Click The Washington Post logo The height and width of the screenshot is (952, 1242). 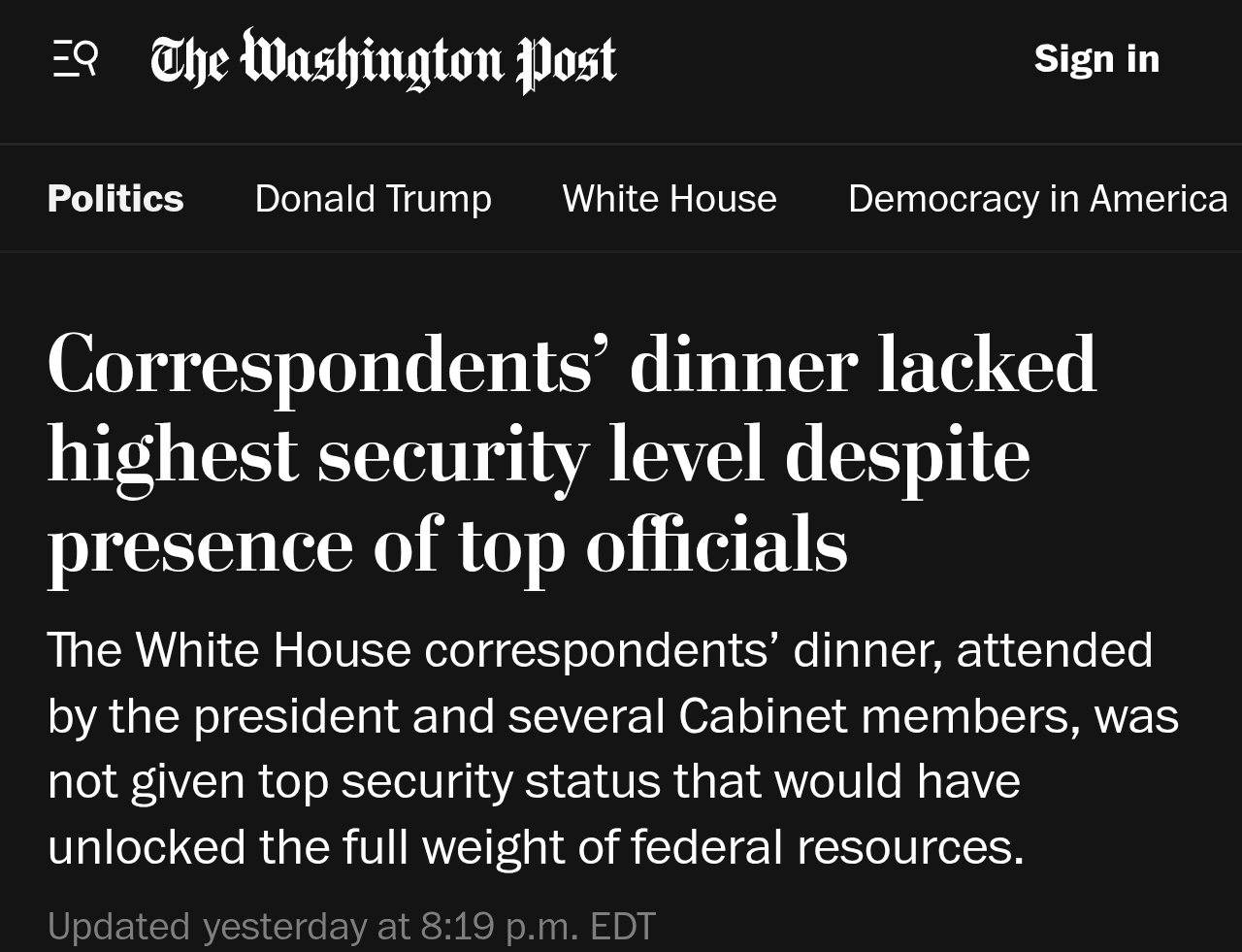point(383,59)
